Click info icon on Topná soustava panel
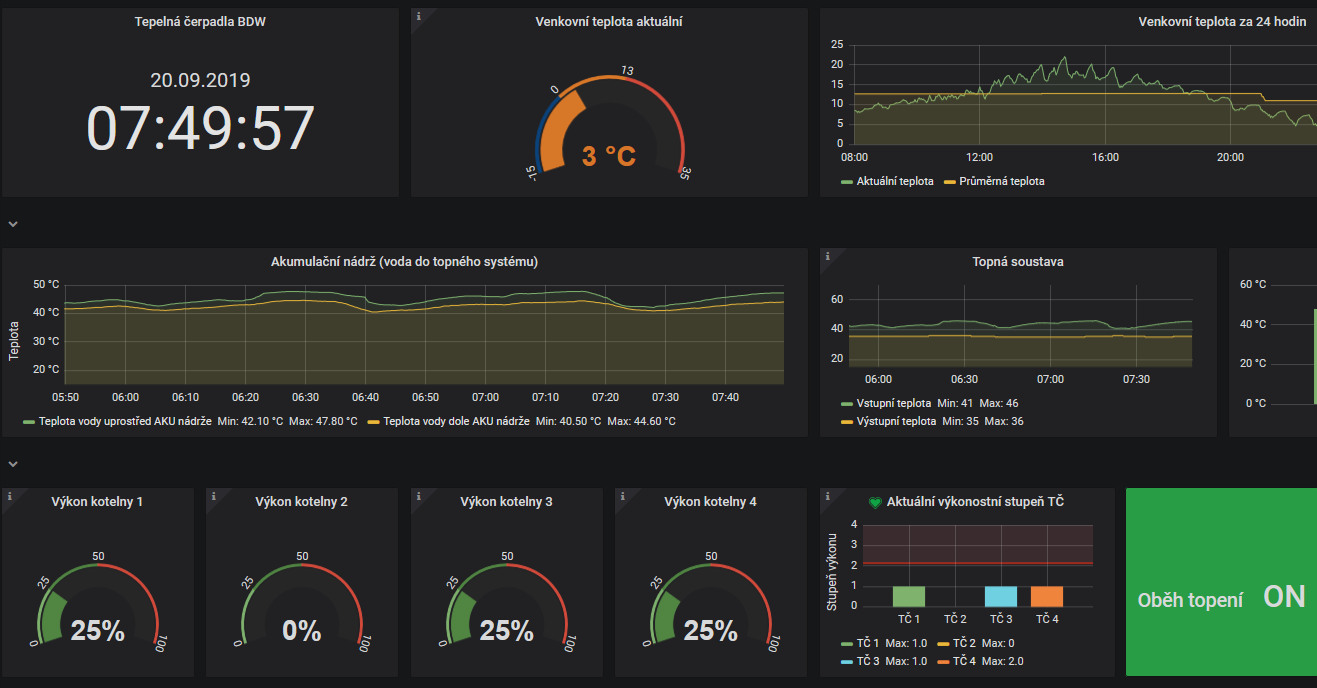 coord(827,256)
